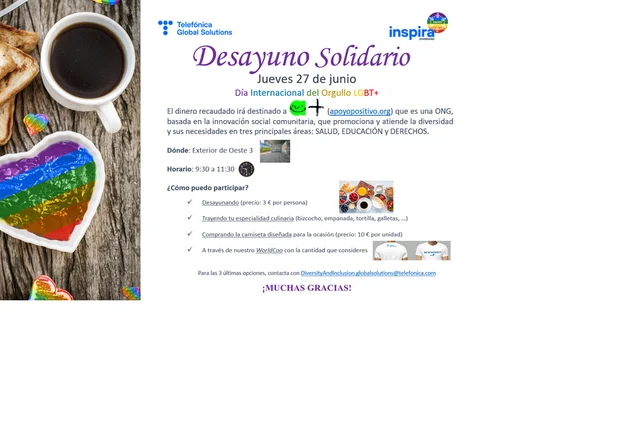Click the Inspira logo
Image resolution: width=630 pixels, height=433 pixels.
coord(411,32)
